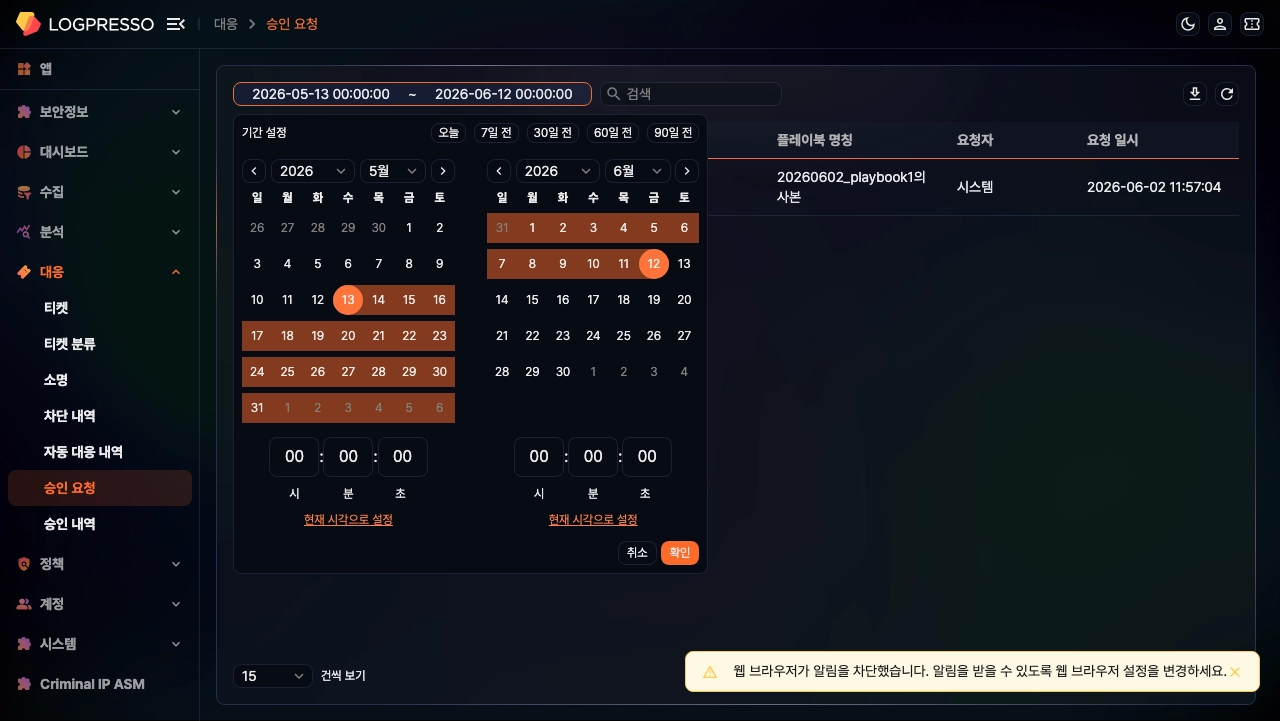Open 승인 내역 submenu item
The image size is (1280, 721).
(99, 524)
